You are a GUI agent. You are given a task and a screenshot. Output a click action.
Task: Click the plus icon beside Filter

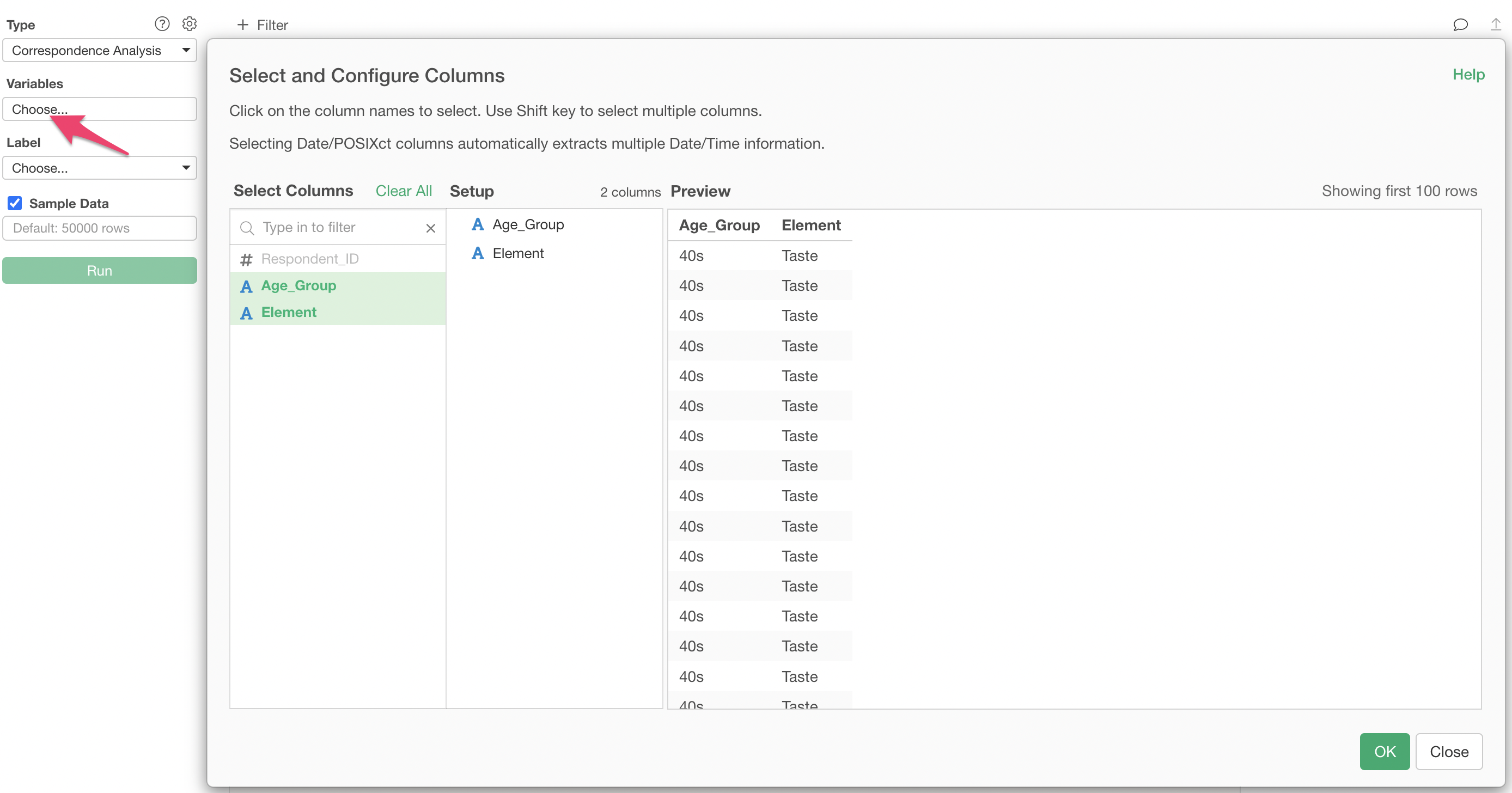click(x=242, y=25)
